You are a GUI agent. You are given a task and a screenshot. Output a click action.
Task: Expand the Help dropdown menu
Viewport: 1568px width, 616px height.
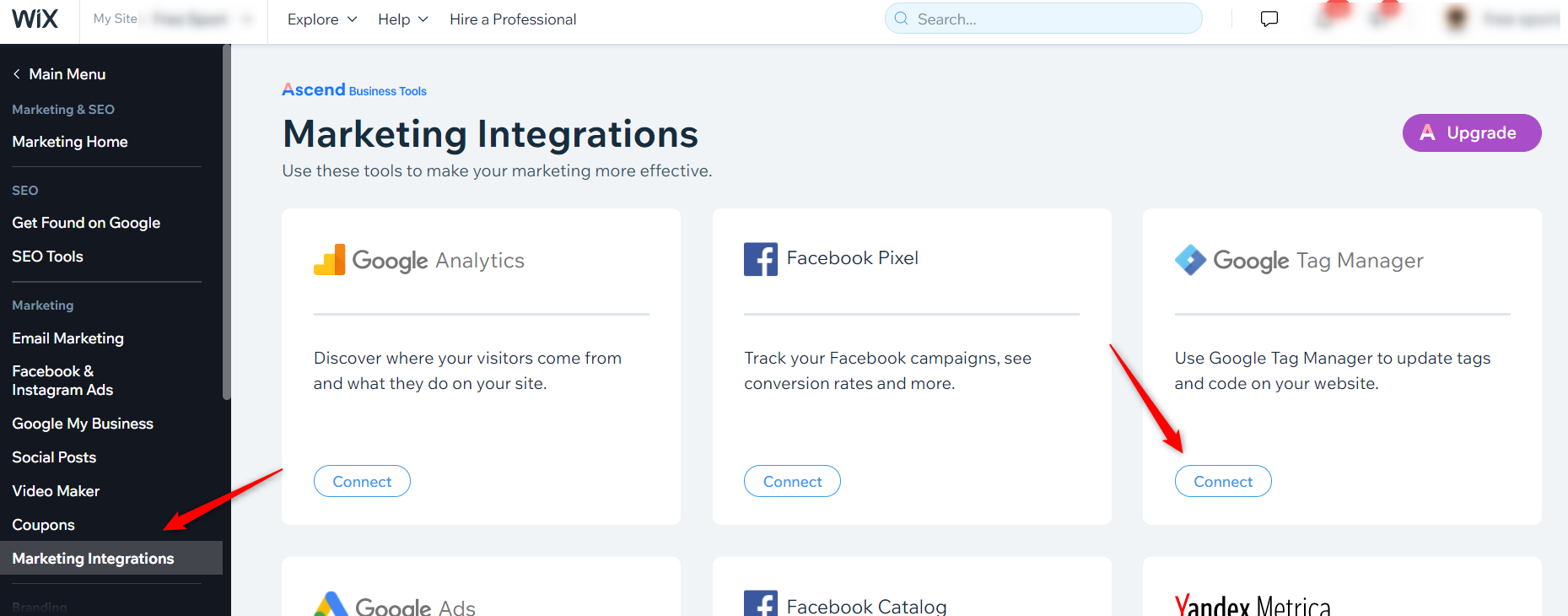pos(402,19)
